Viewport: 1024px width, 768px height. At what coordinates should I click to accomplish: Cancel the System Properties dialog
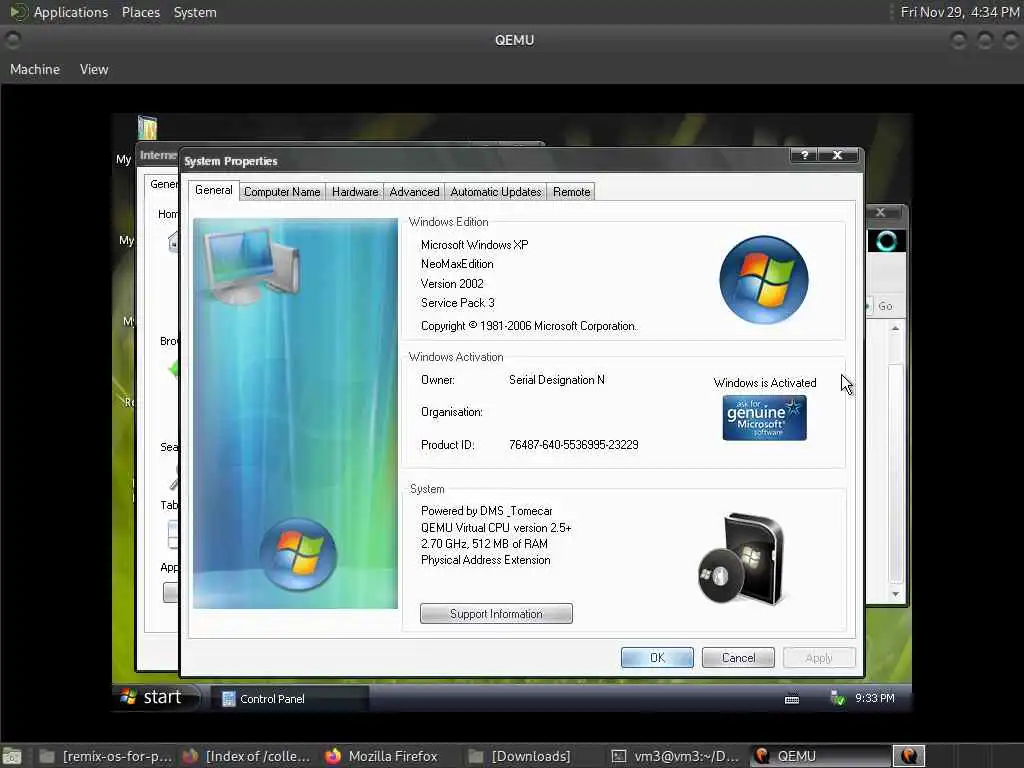coord(738,658)
